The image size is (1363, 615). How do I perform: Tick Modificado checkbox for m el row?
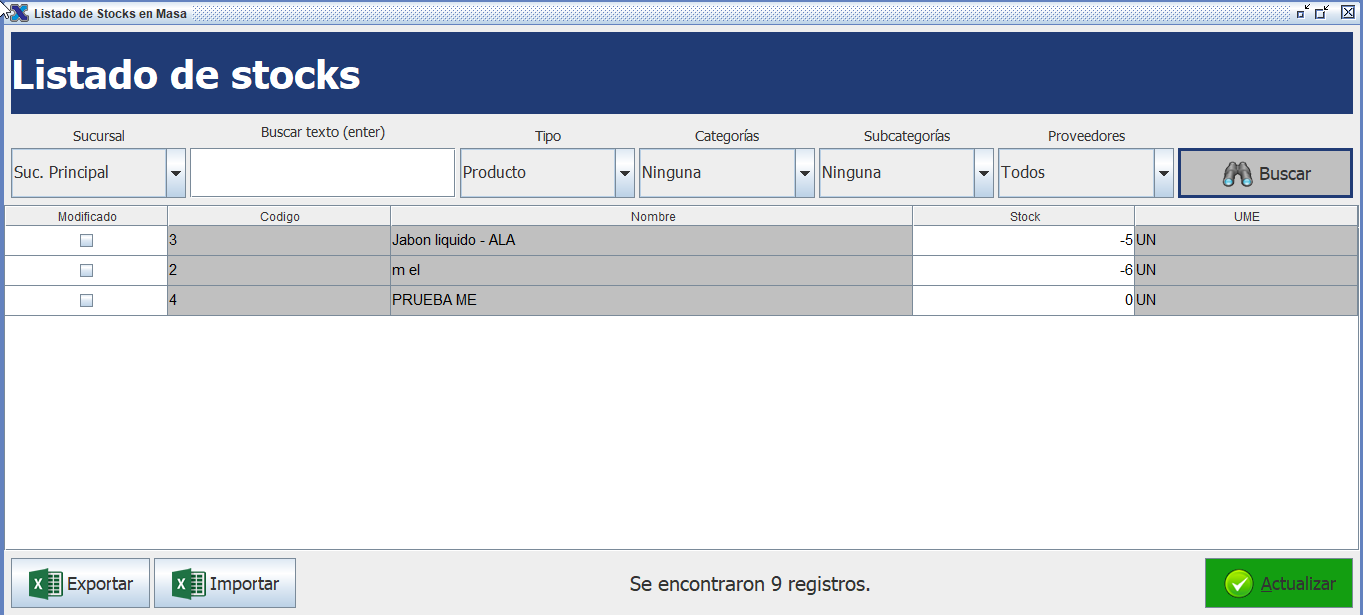pos(86,271)
